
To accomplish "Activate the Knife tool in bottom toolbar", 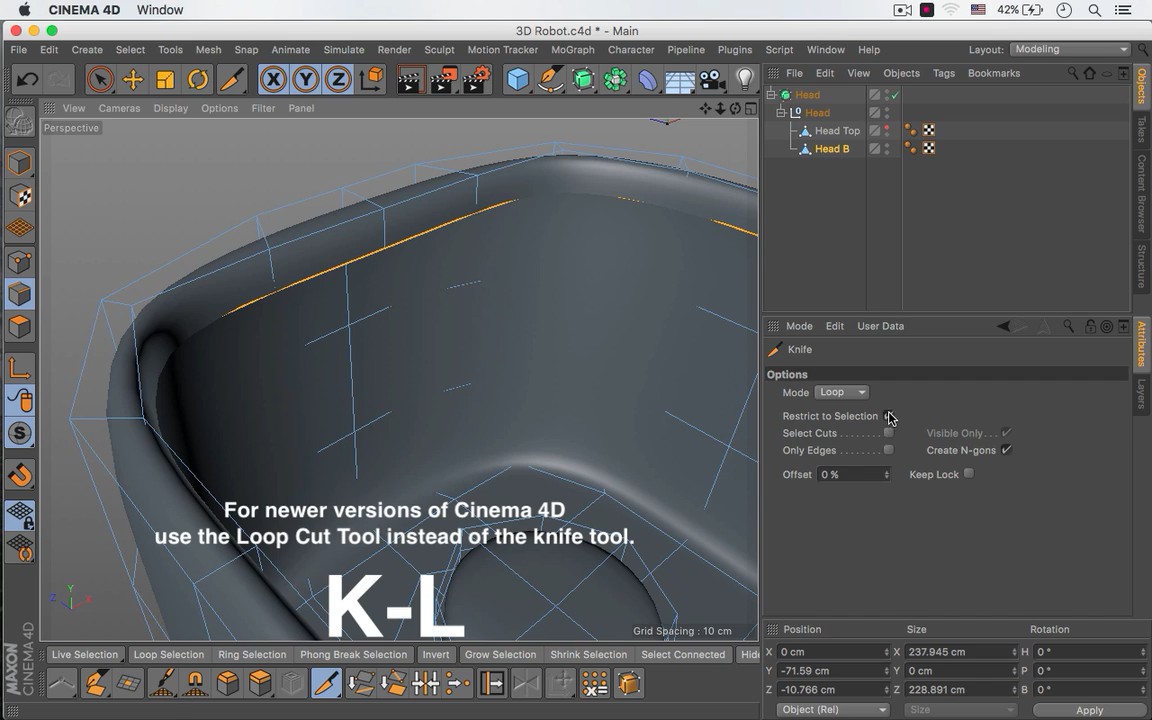I will click(x=326, y=684).
